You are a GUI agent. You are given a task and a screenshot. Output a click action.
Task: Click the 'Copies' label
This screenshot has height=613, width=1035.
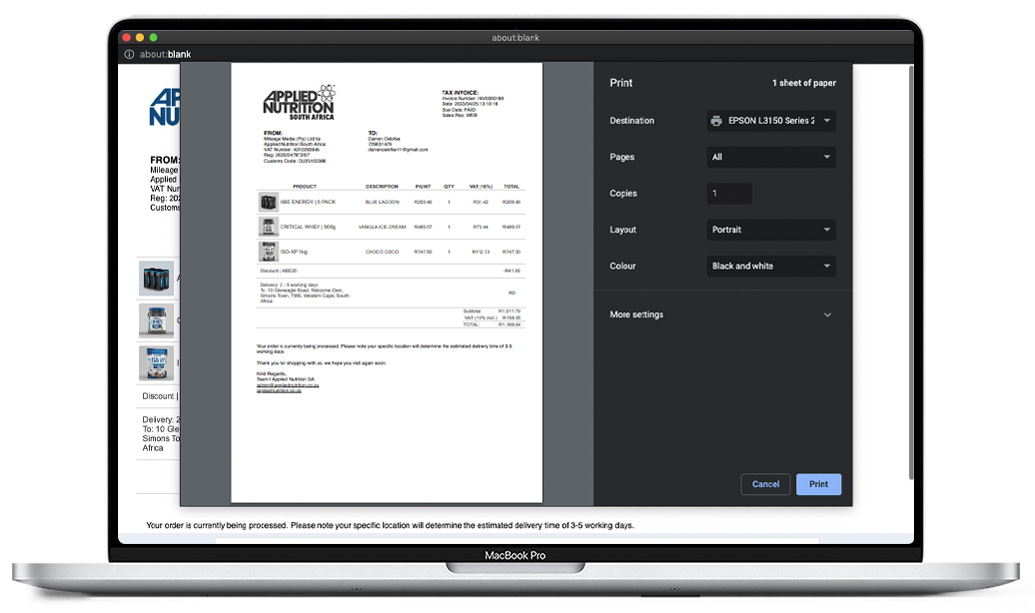[623, 193]
